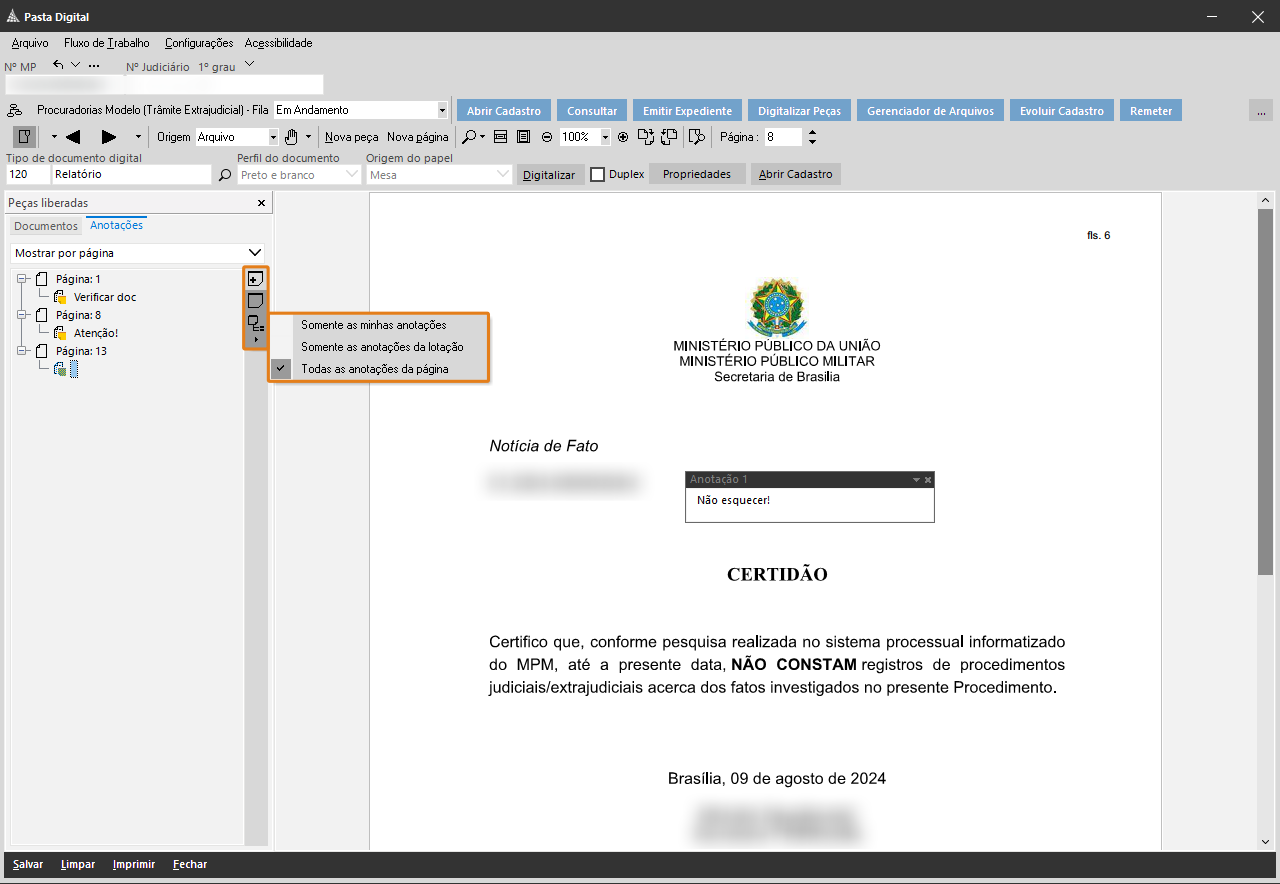Image resolution: width=1280 pixels, height=884 pixels.
Task: Collapse the Página: 1 tree node
Action: point(23,279)
